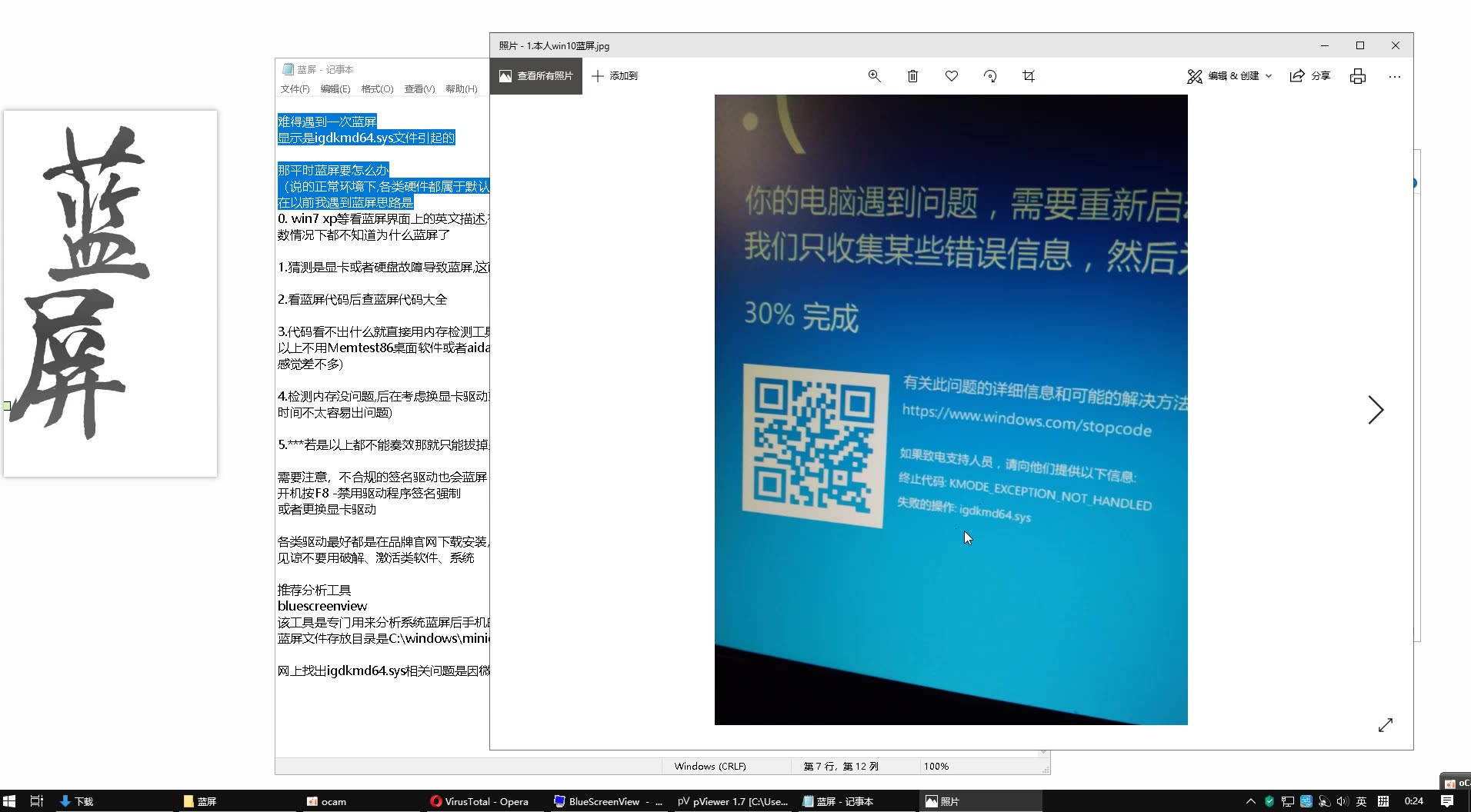
Task: Enter full screen with diagonal arrows icon
Action: click(1386, 725)
